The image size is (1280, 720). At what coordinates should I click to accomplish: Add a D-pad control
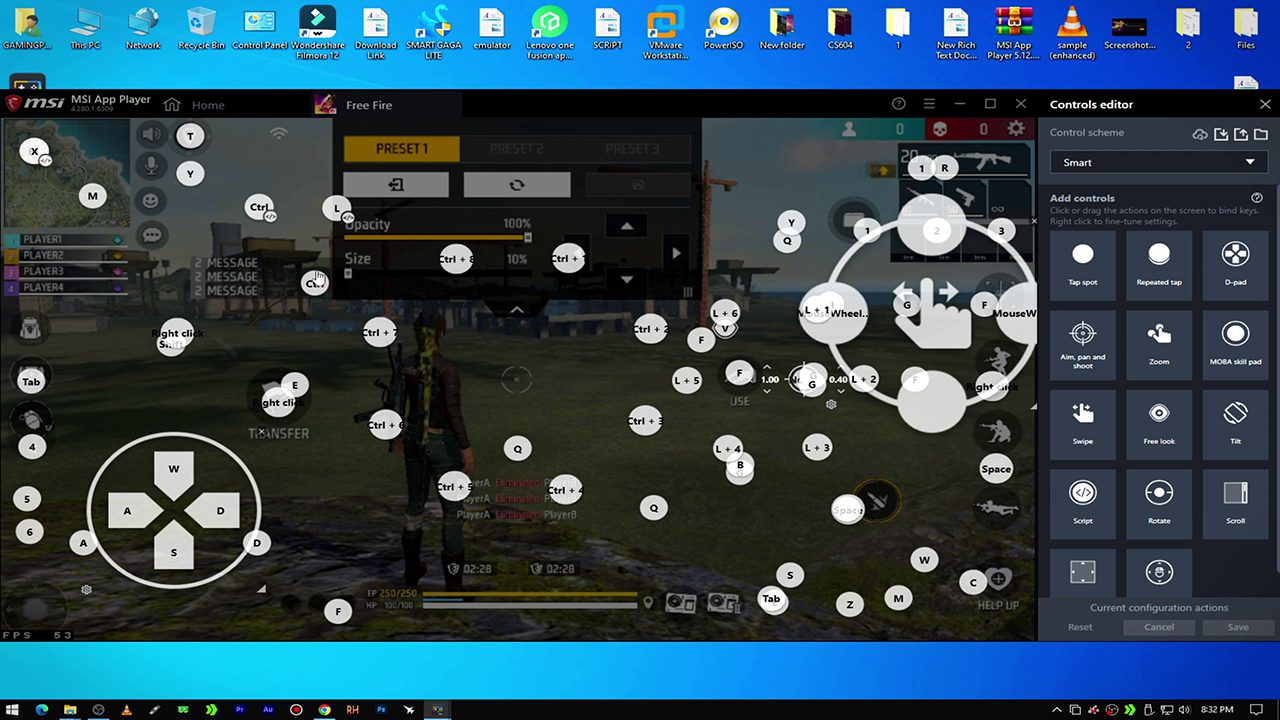[1235, 263]
